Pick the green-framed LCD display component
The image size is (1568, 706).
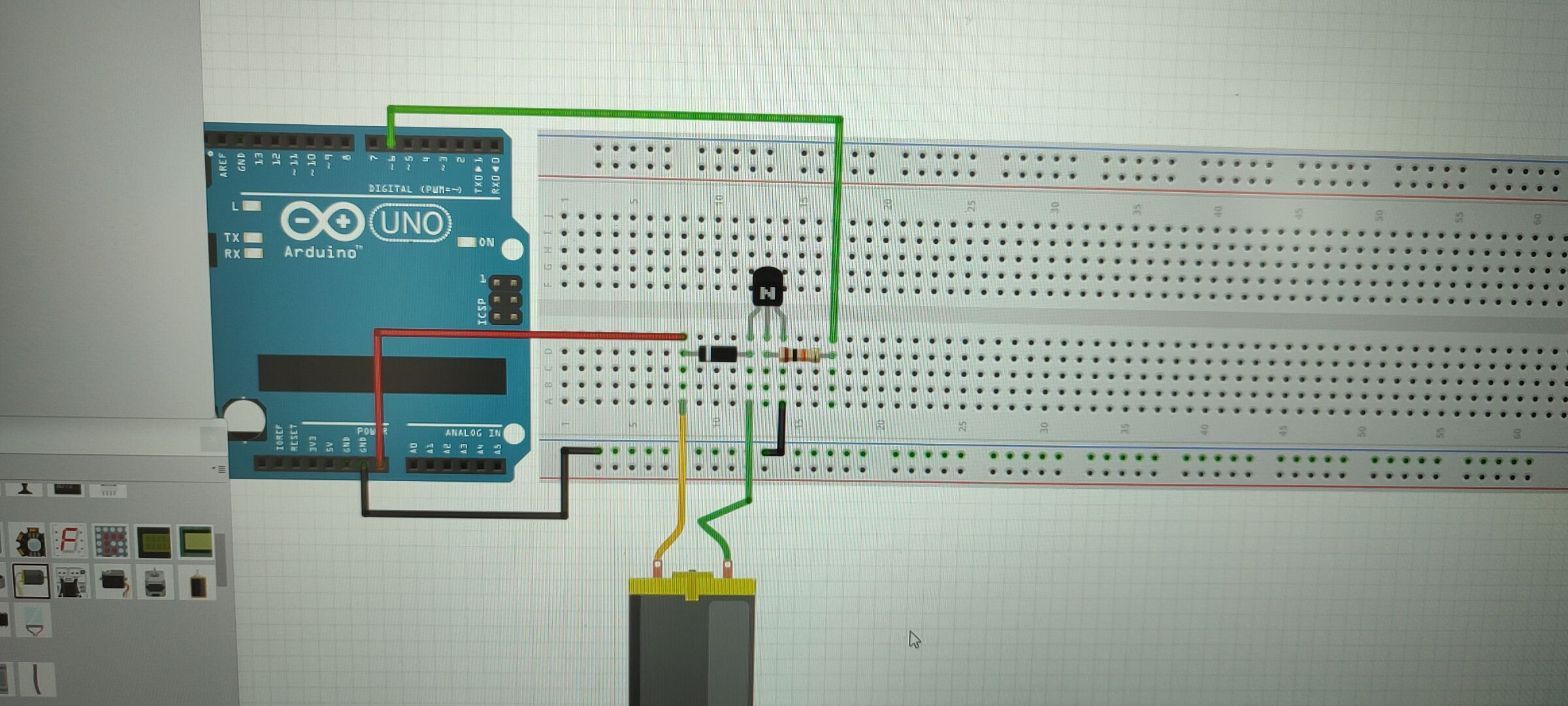click(x=195, y=542)
